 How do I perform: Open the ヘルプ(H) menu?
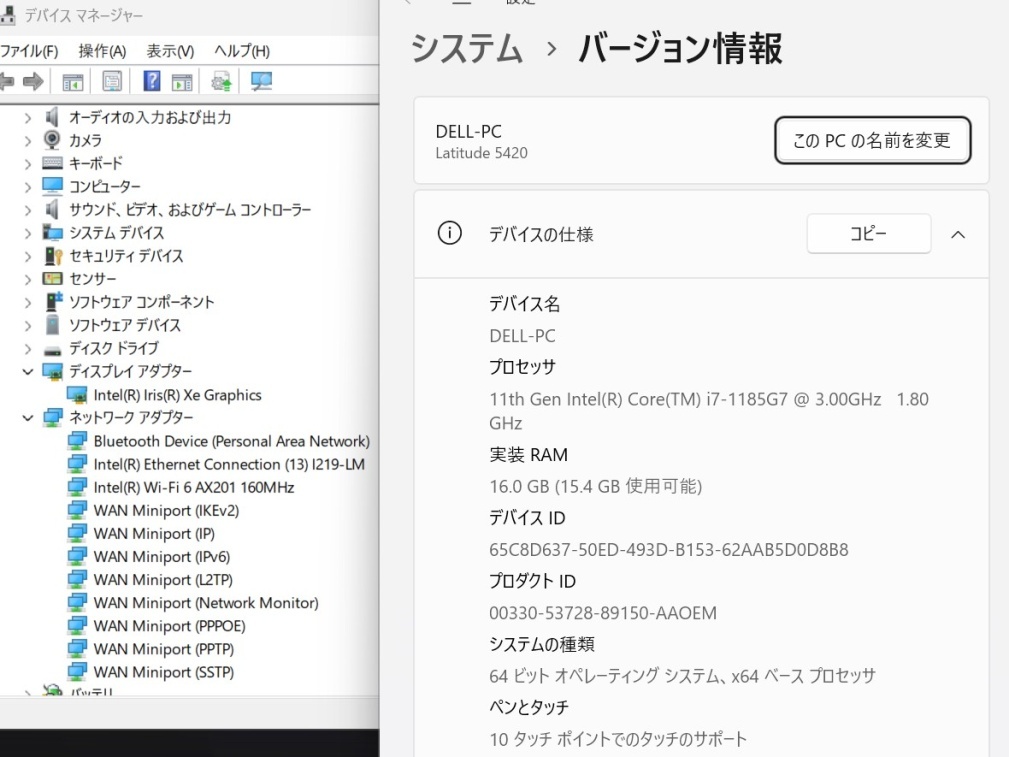(x=242, y=51)
